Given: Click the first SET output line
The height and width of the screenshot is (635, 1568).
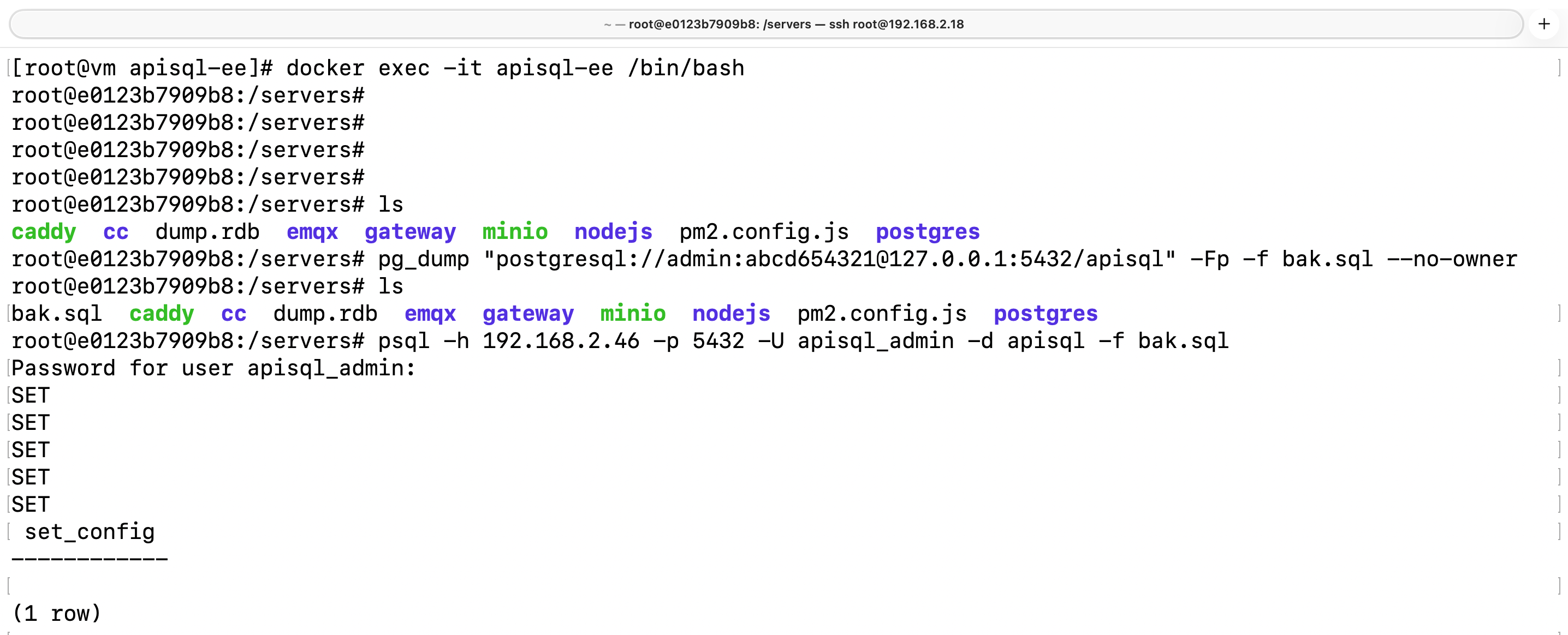Looking at the screenshot, I should 31,396.
